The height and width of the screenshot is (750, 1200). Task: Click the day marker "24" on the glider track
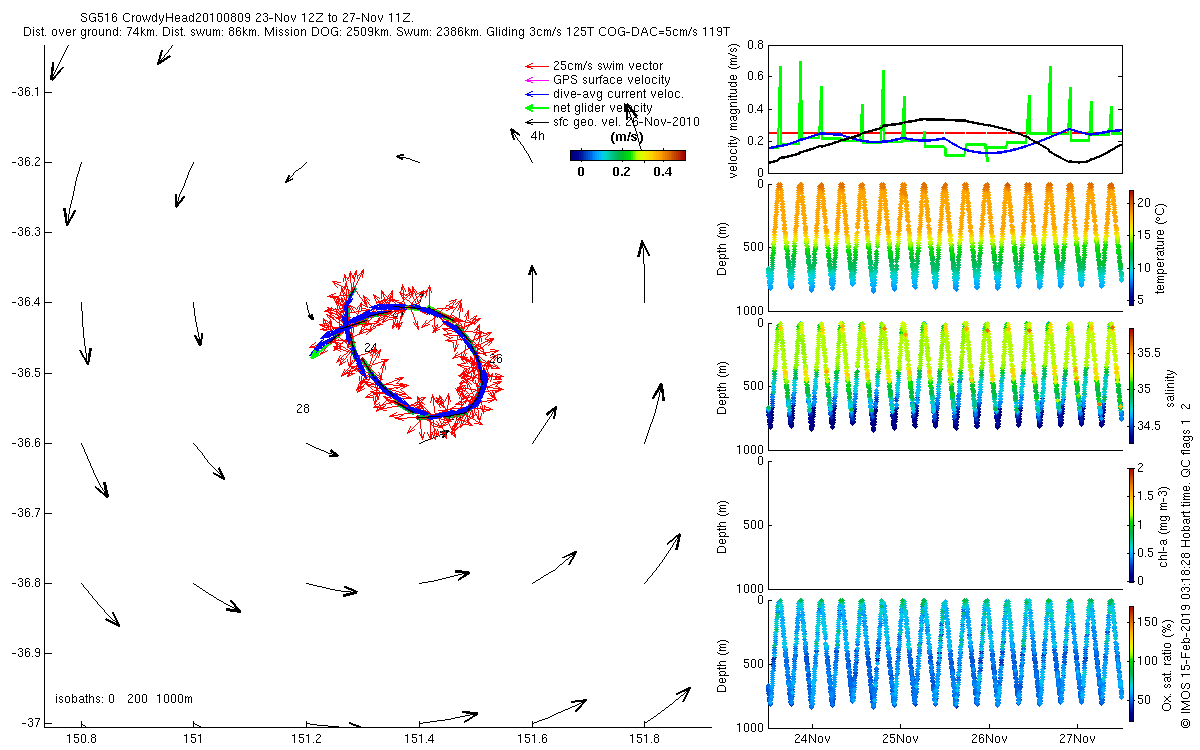tap(370, 347)
